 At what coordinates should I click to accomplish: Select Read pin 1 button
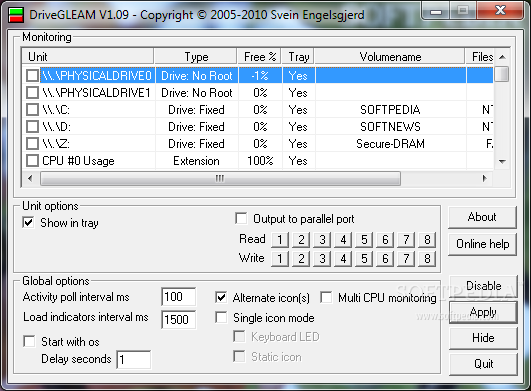[x=280, y=239]
